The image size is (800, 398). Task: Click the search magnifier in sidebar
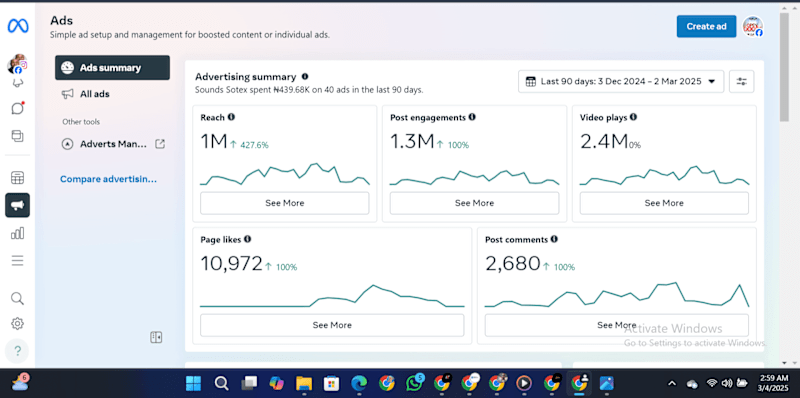point(17,298)
